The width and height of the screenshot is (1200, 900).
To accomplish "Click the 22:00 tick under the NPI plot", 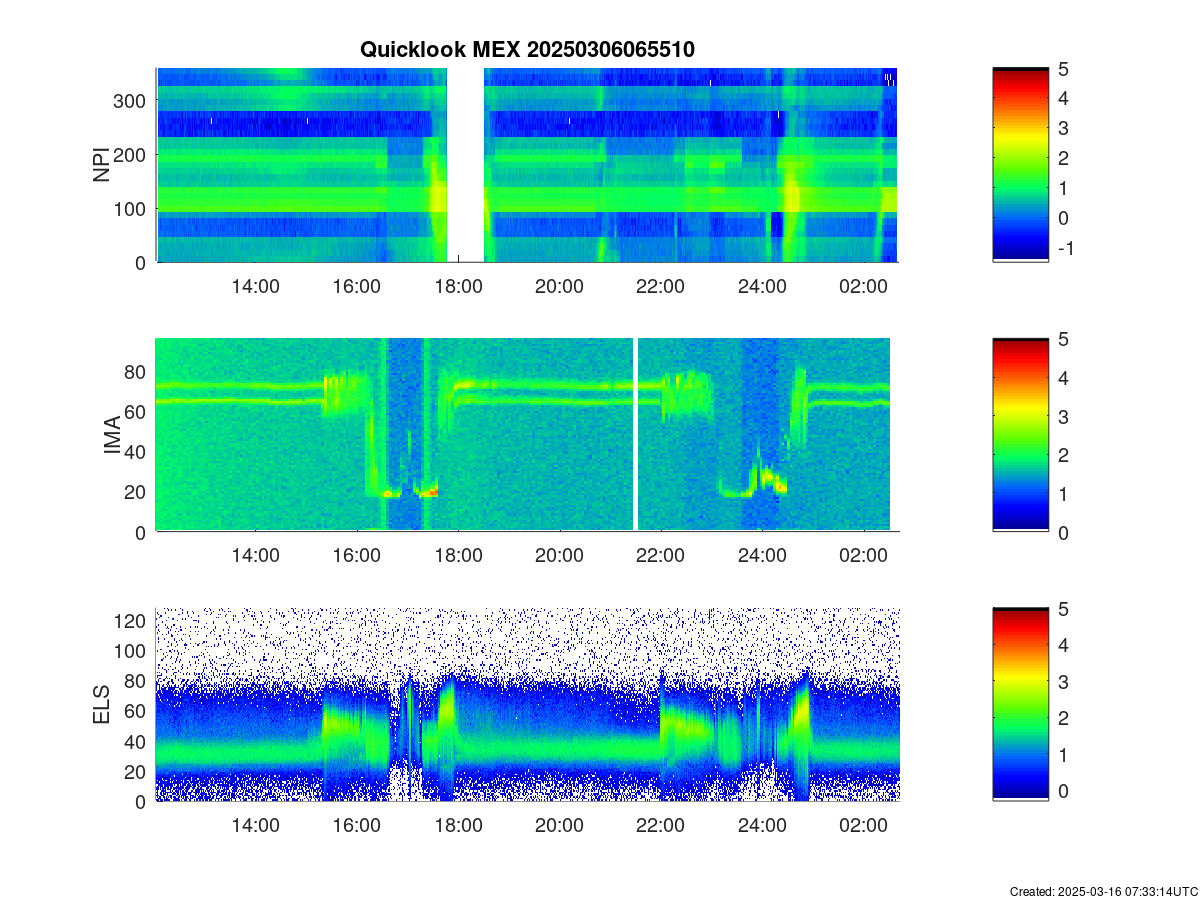I will [661, 286].
